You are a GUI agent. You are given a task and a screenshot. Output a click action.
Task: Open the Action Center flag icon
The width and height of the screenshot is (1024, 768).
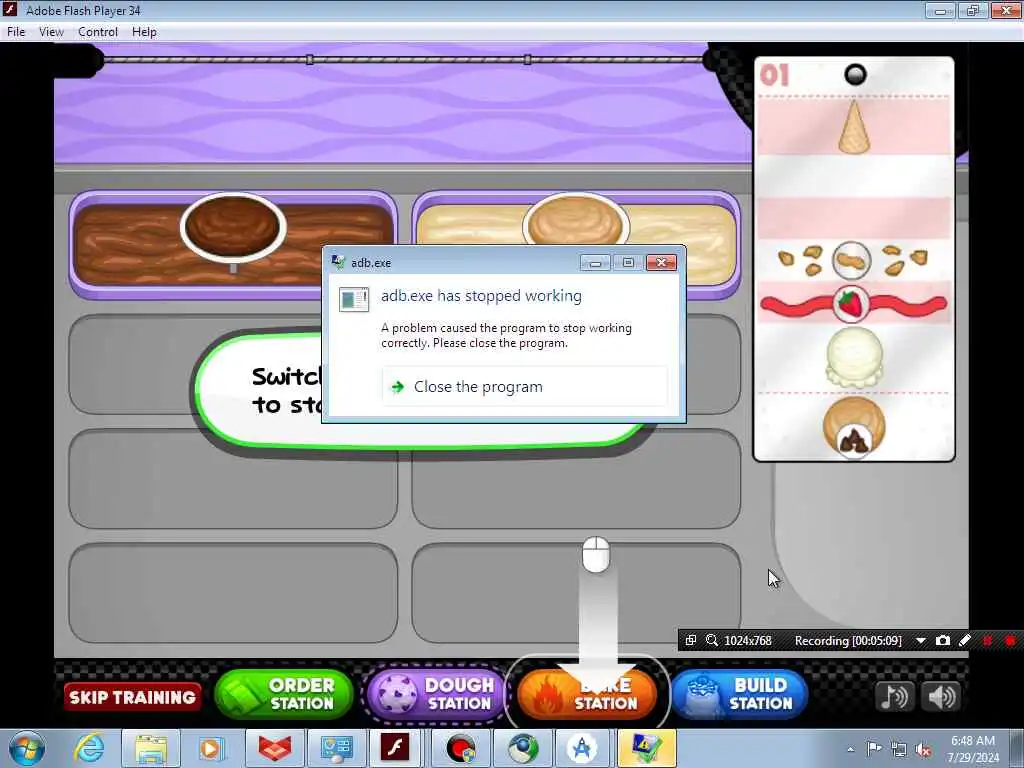874,749
